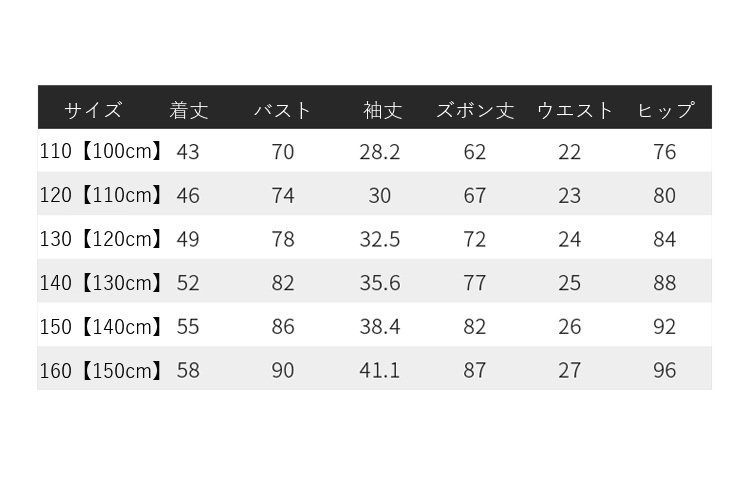Viewport: 750px width, 491px height.
Task: Click the 130【120cm】 size label
Action: (x=101, y=239)
